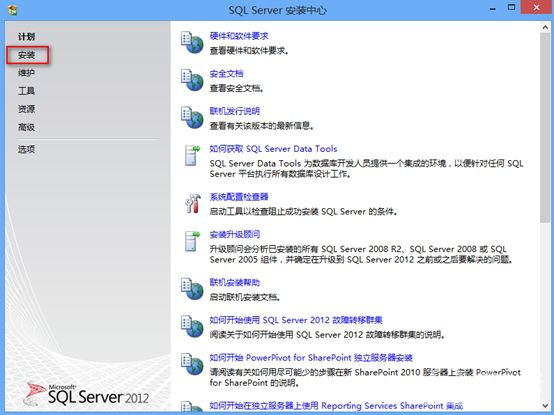Click the document-globe icon next to 安全文档
554x415 pixels.
(x=192, y=80)
